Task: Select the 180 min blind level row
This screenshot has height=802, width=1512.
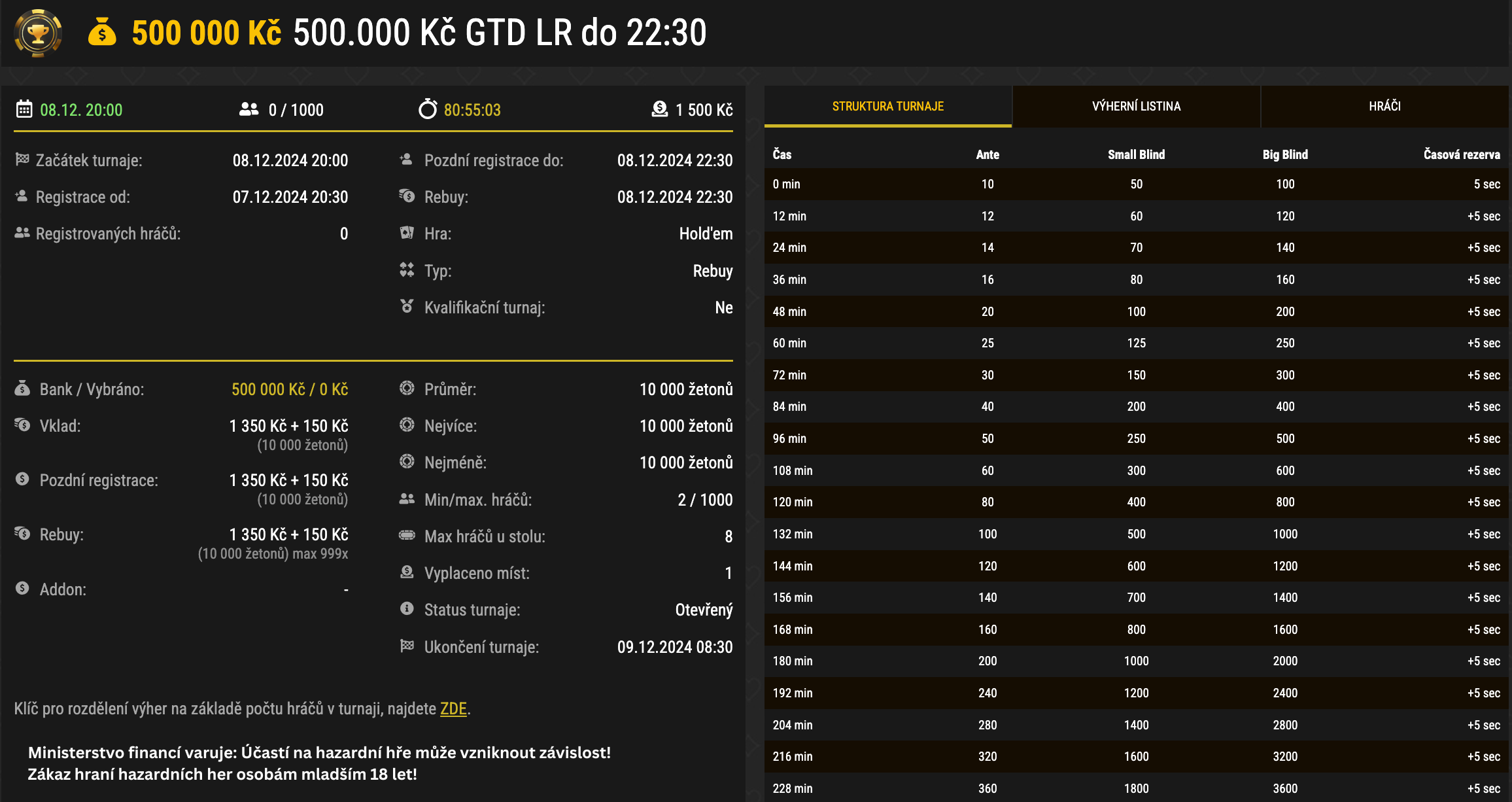Action: pyautogui.click(x=1136, y=661)
